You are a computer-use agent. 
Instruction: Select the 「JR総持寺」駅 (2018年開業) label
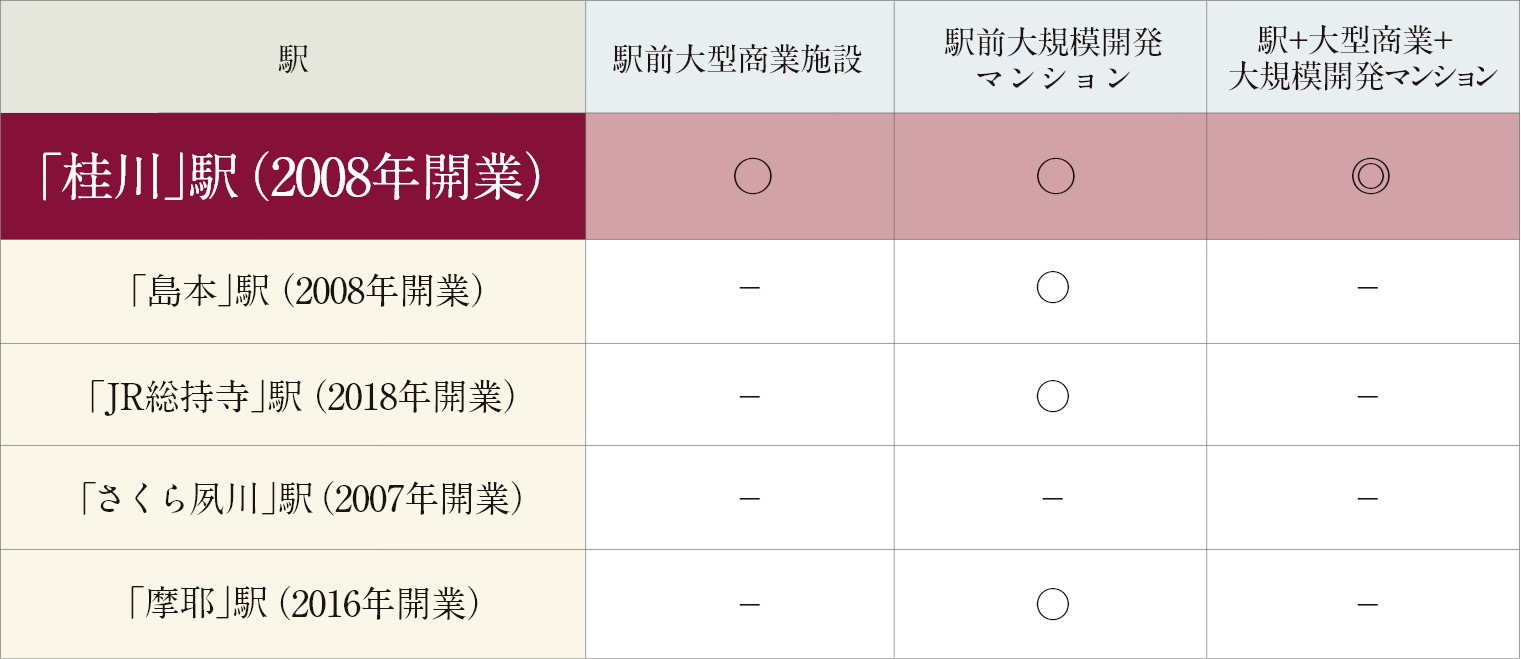(x=305, y=397)
